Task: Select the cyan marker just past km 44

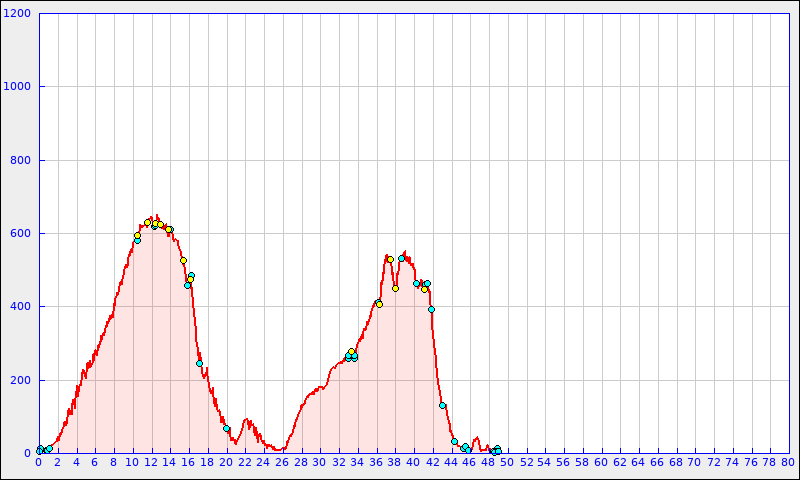Action: click(454, 441)
